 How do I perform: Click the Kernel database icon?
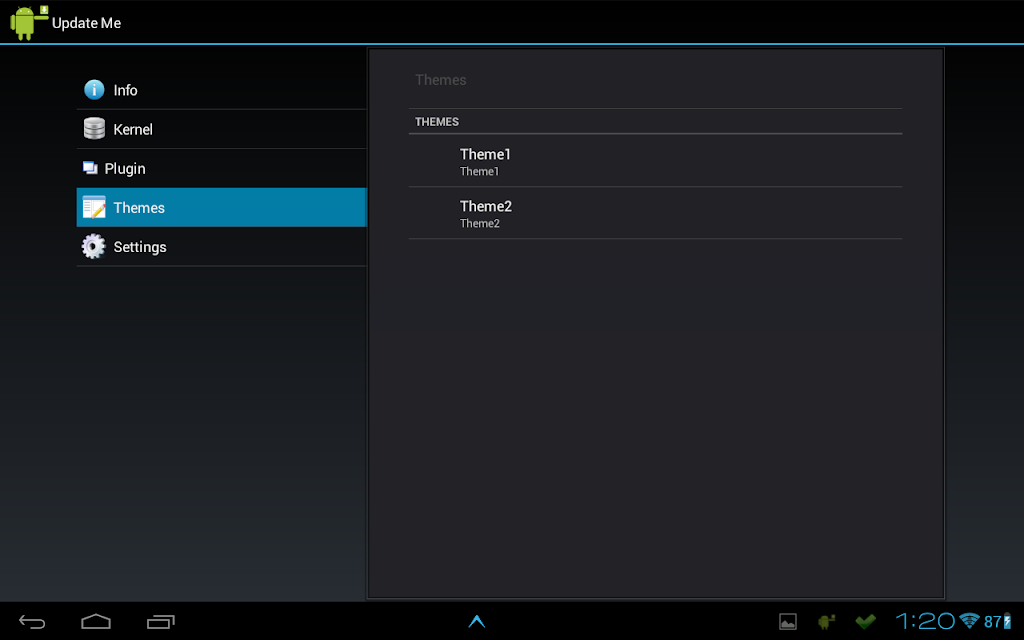(x=94, y=129)
